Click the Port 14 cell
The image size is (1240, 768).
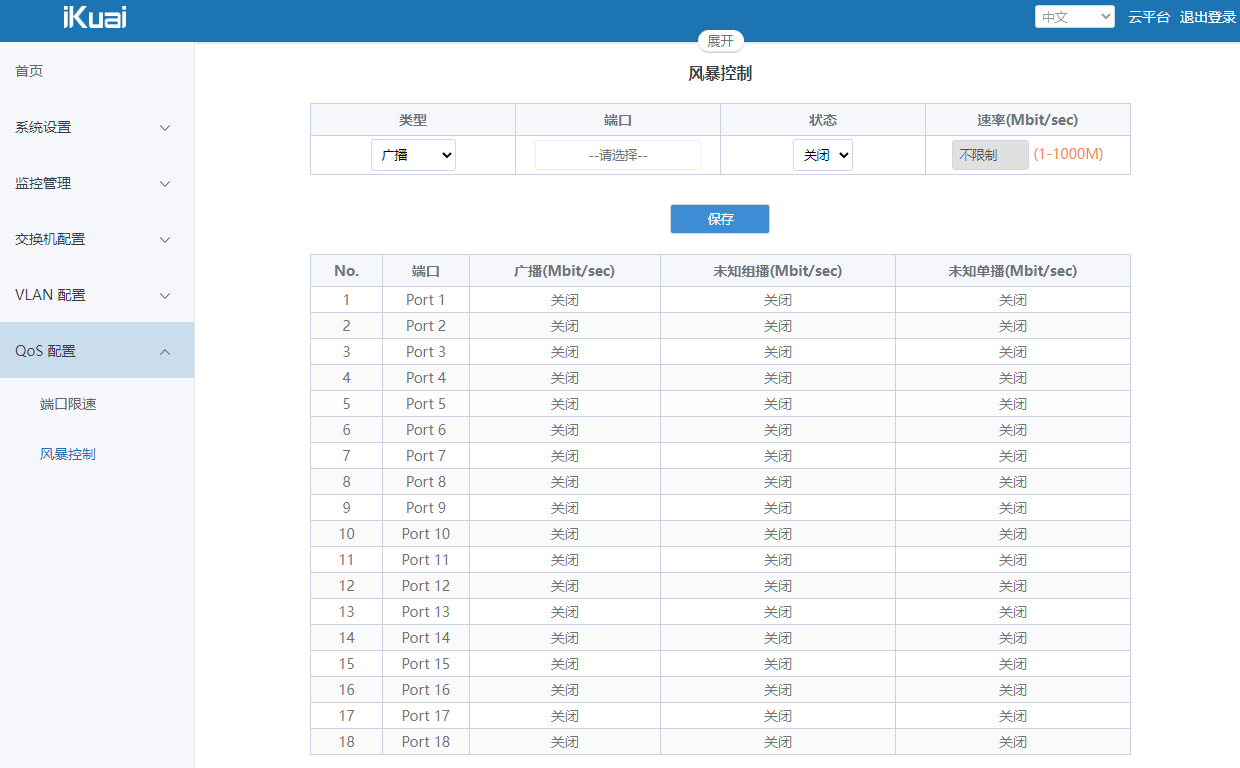[426, 638]
